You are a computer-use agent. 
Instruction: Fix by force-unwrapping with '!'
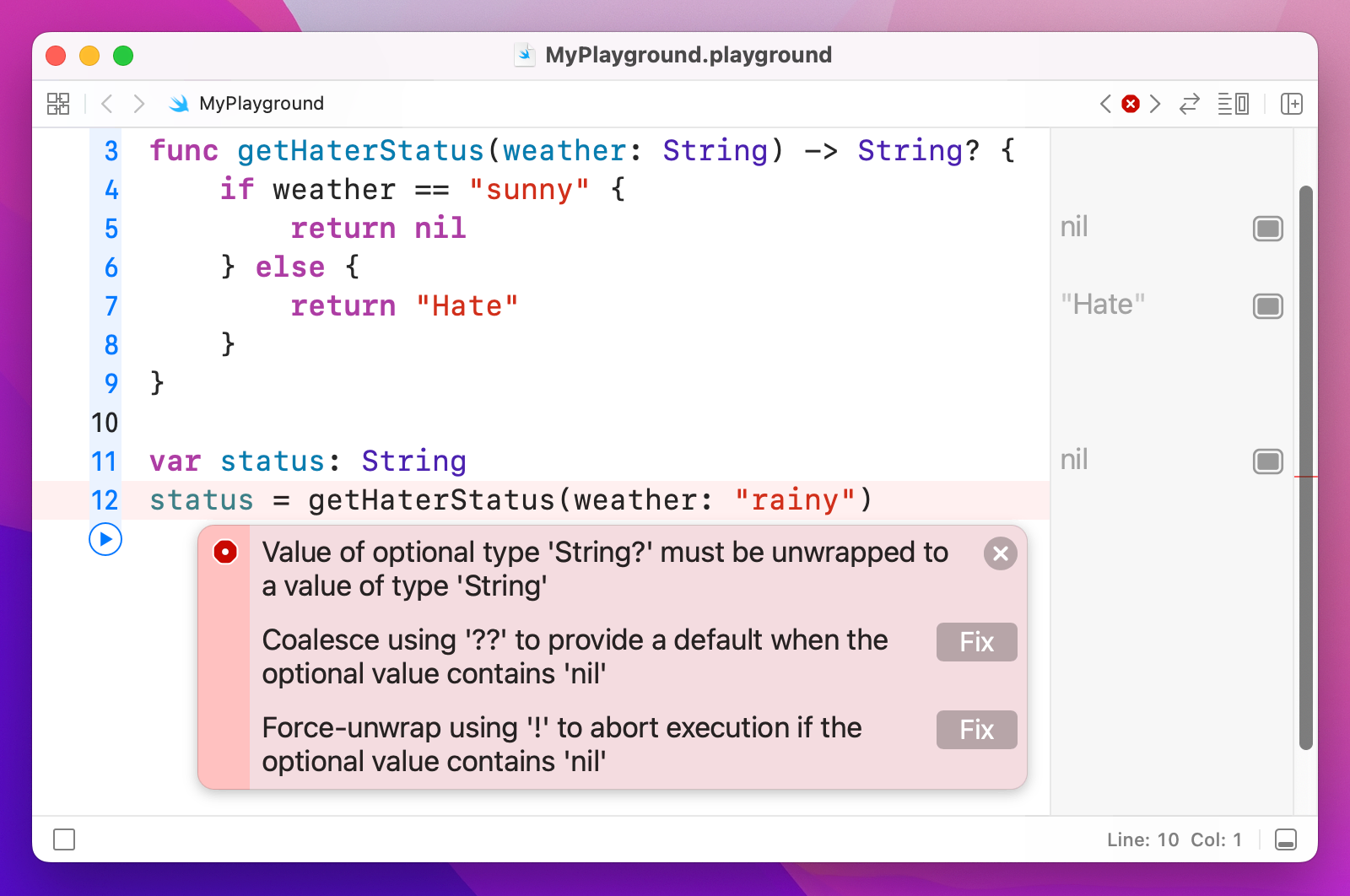(976, 730)
